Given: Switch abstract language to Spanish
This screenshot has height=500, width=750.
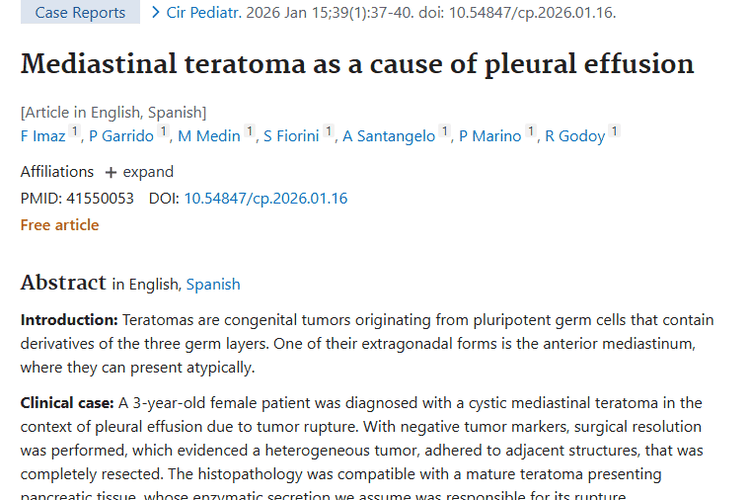Looking at the screenshot, I should [213, 284].
